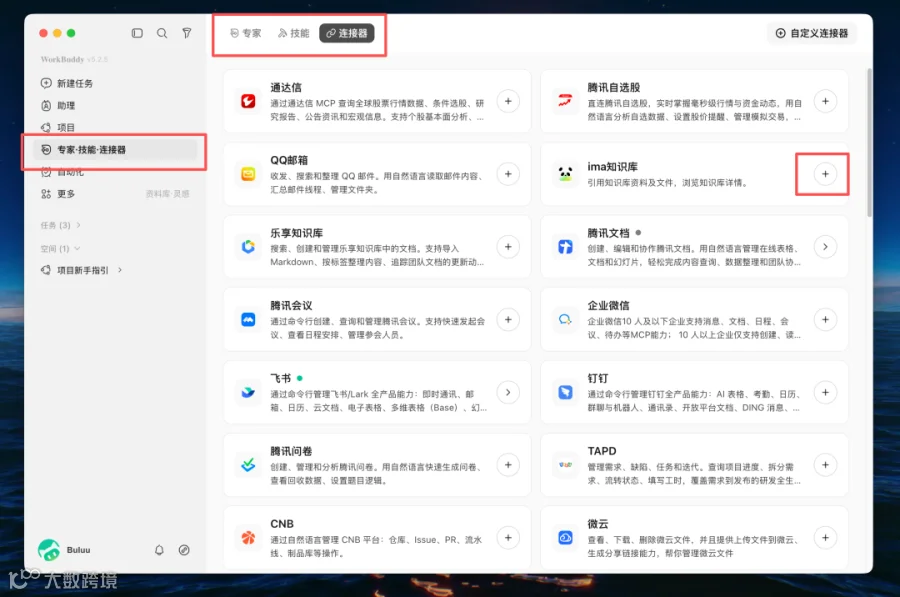Click the 乐享知识库 app icon
This screenshot has height=597, width=900.
point(248,247)
